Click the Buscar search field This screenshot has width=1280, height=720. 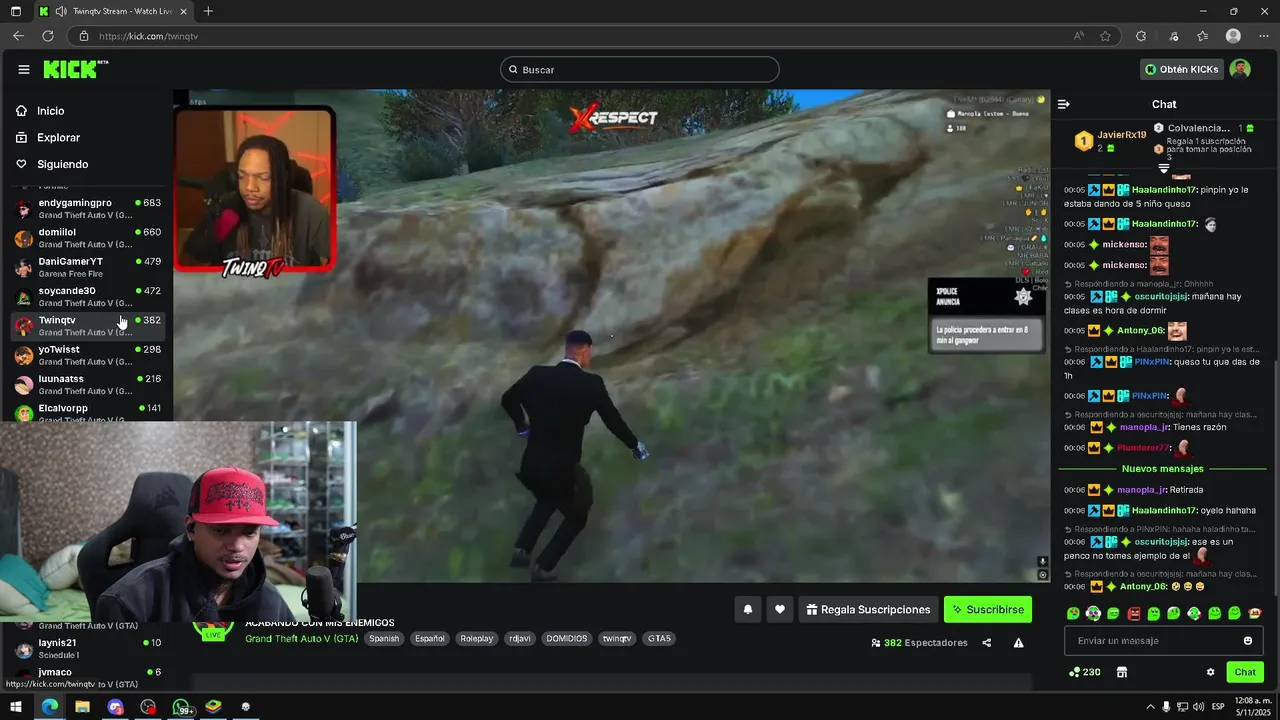click(640, 69)
